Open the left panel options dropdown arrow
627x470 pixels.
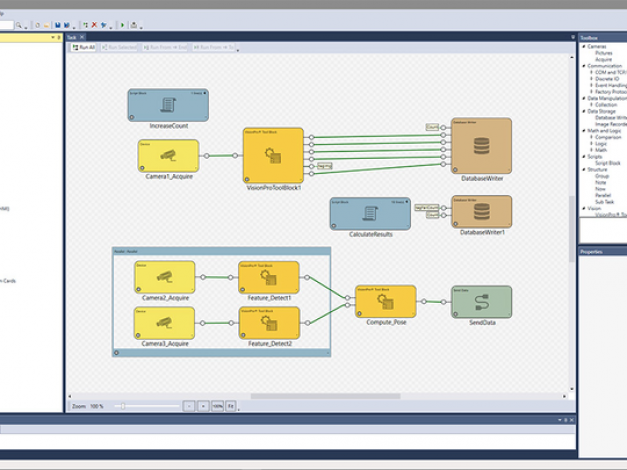coord(53,38)
